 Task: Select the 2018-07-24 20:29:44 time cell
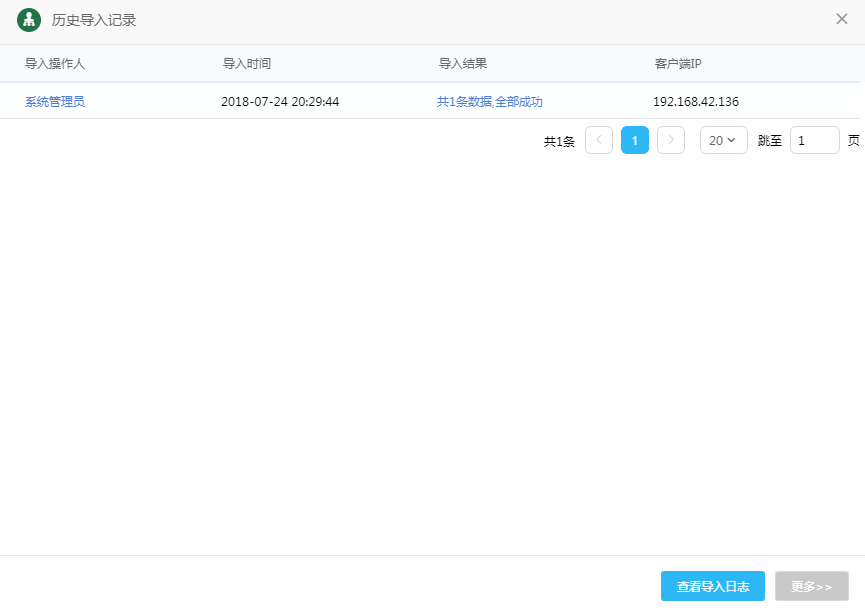point(280,102)
